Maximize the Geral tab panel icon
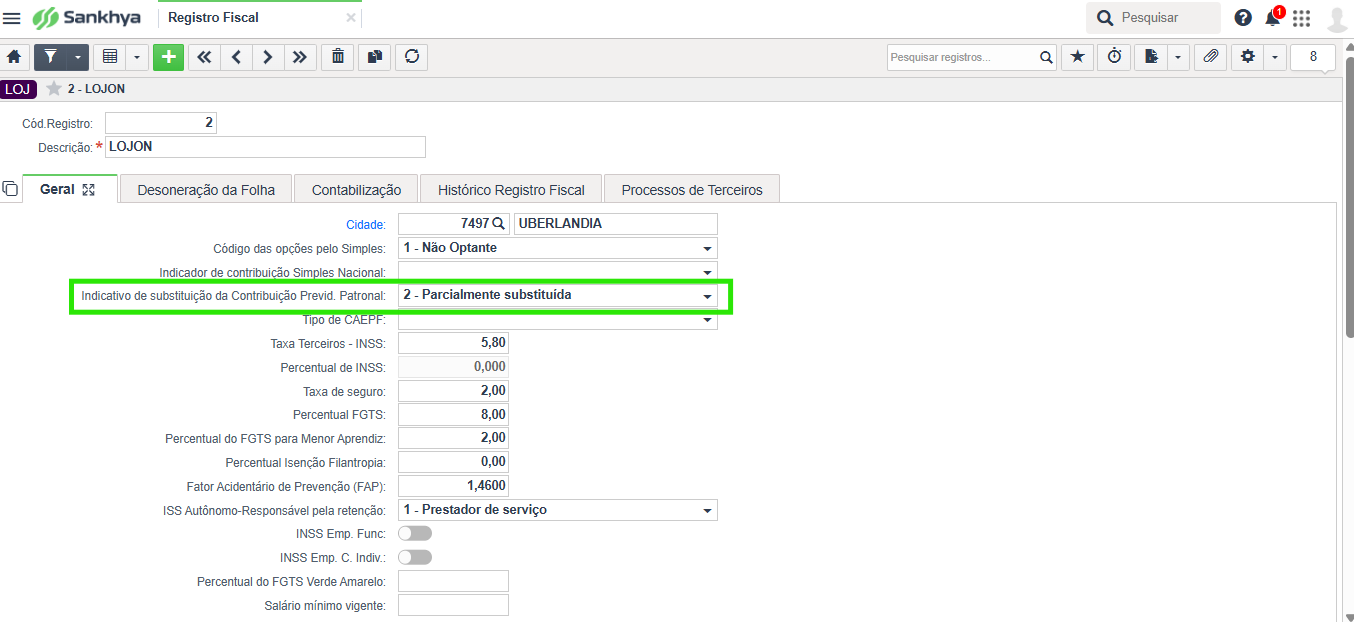The image size is (1354, 622). (89, 189)
